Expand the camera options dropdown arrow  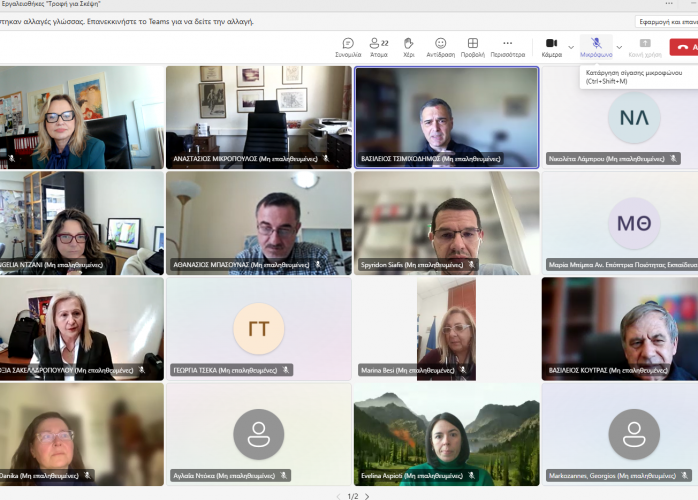pyautogui.click(x=571, y=47)
